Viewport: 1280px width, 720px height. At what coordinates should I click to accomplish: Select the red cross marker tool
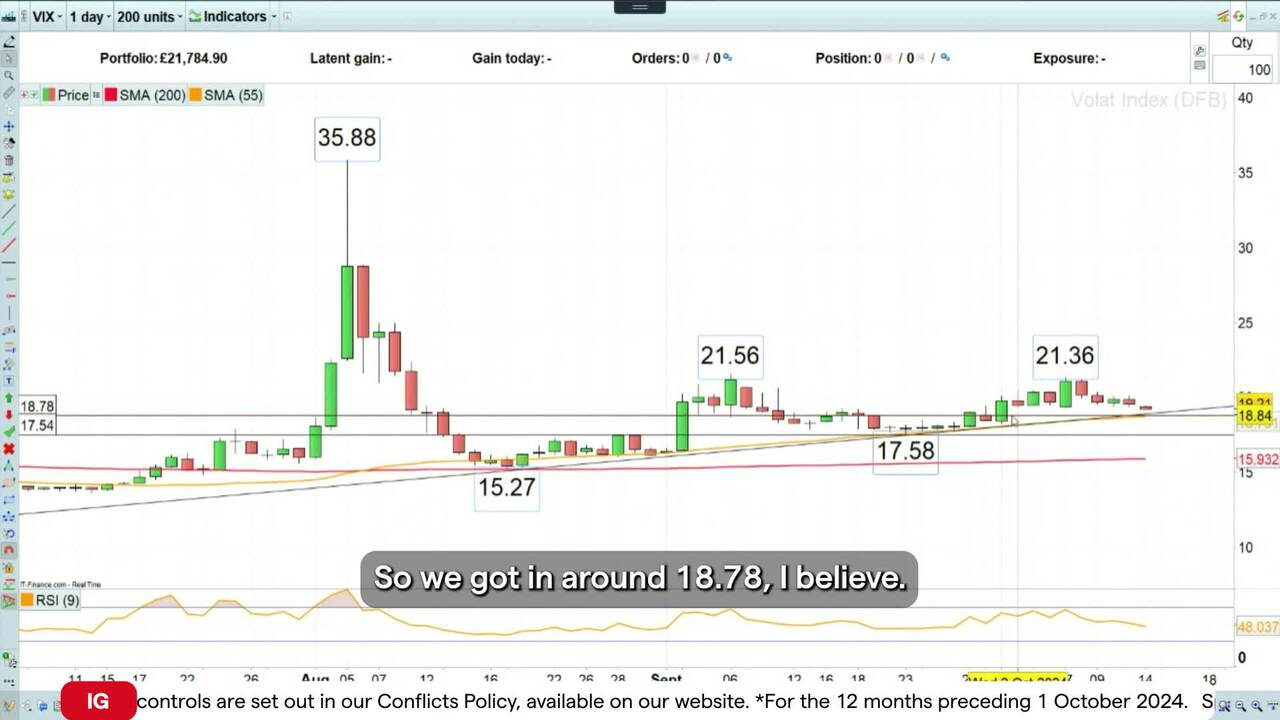click(9, 449)
